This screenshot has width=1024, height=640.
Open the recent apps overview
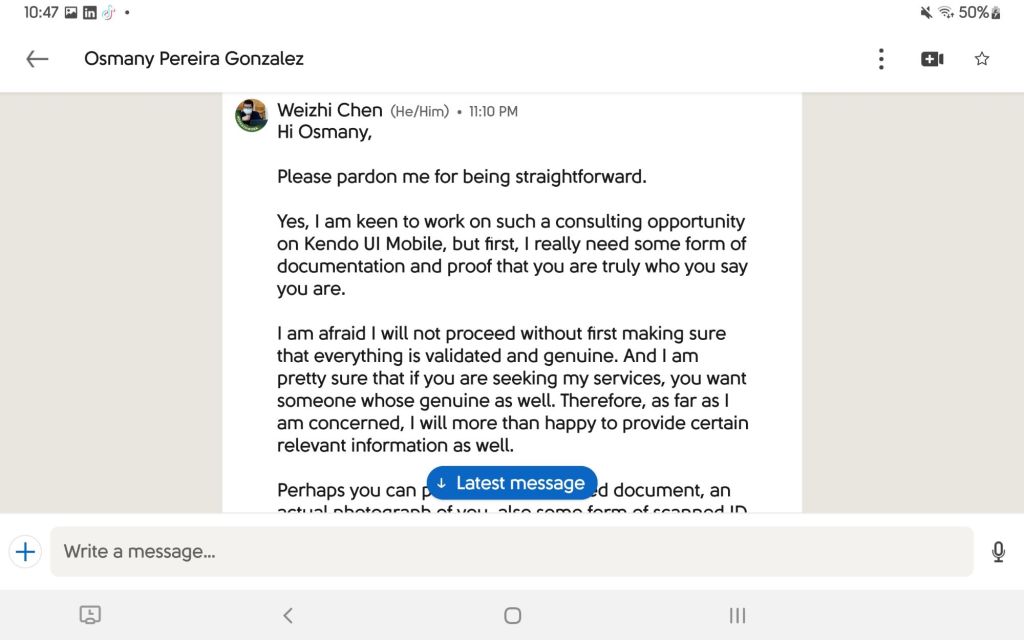point(737,616)
